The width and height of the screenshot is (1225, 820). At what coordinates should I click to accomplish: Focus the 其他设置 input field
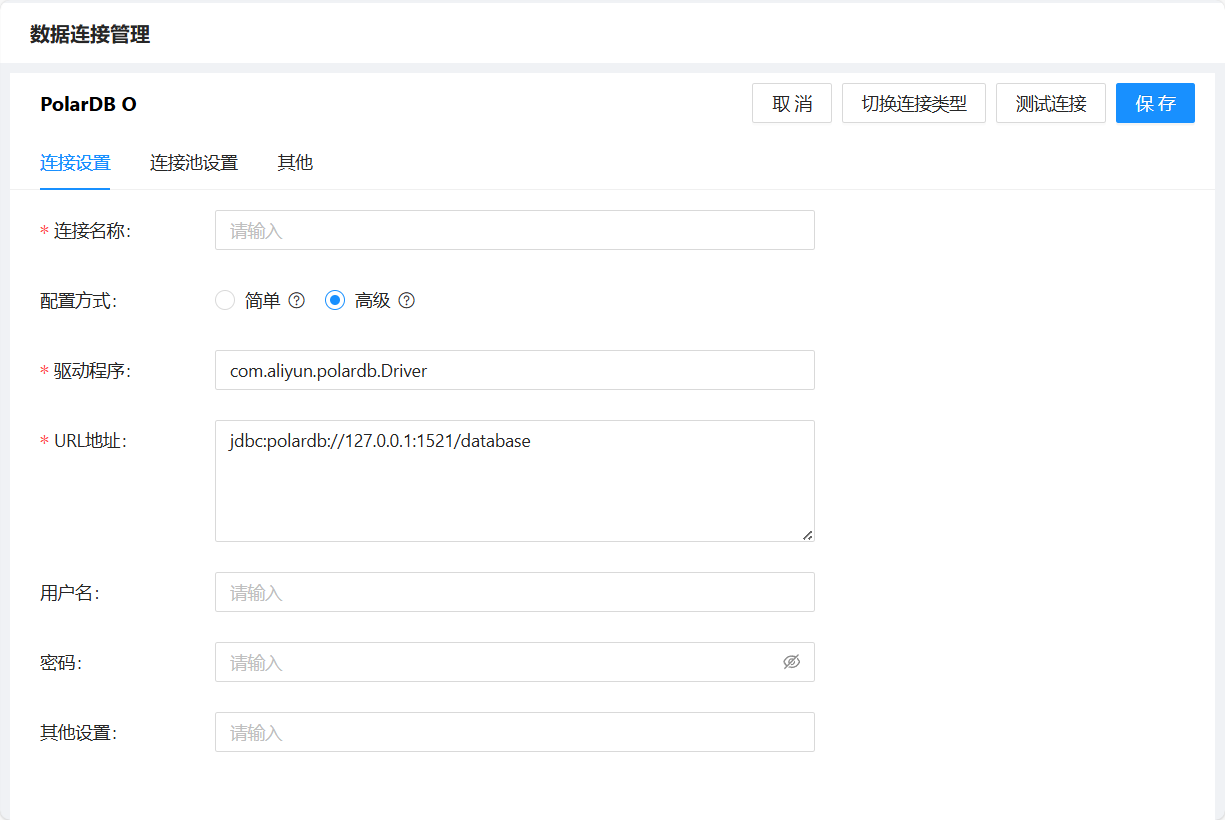pos(514,732)
